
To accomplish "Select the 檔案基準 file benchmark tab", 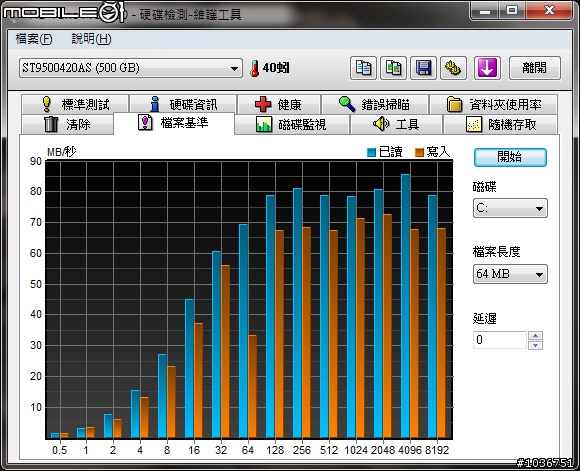I will point(174,123).
